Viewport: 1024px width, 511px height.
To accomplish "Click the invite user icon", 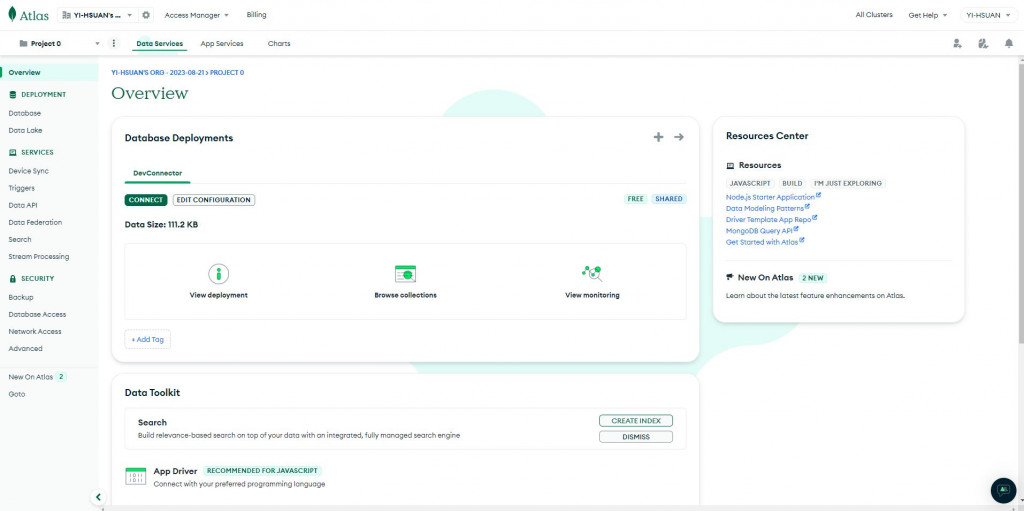I will [957, 44].
